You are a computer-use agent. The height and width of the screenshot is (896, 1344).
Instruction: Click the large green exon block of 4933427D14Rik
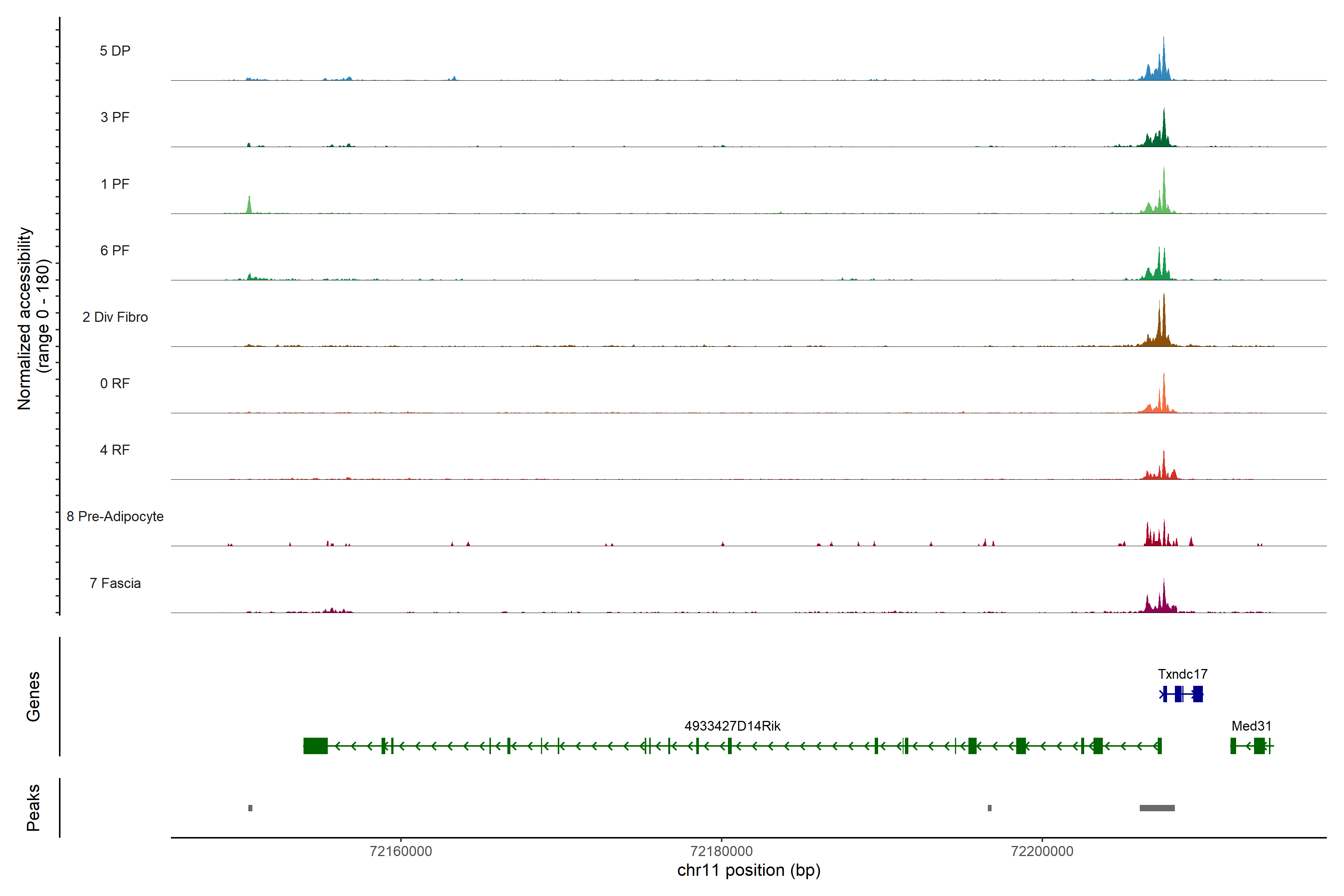click(x=315, y=746)
